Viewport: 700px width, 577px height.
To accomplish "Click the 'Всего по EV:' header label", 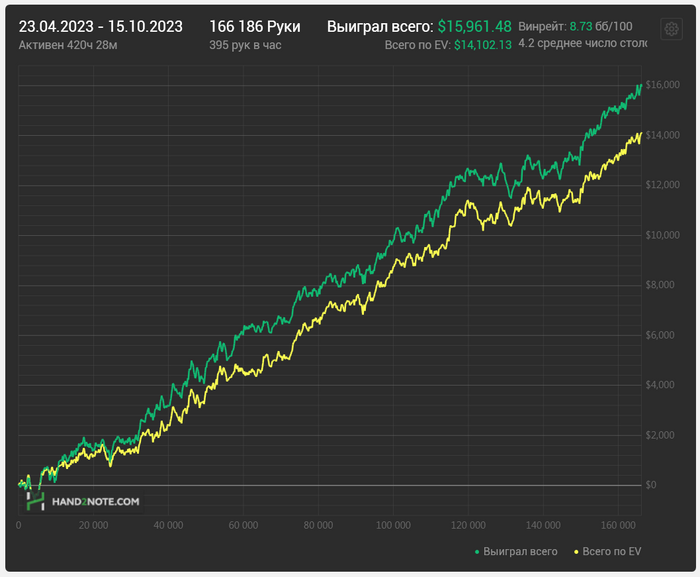I will pyautogui.click(x=418, y=45).
